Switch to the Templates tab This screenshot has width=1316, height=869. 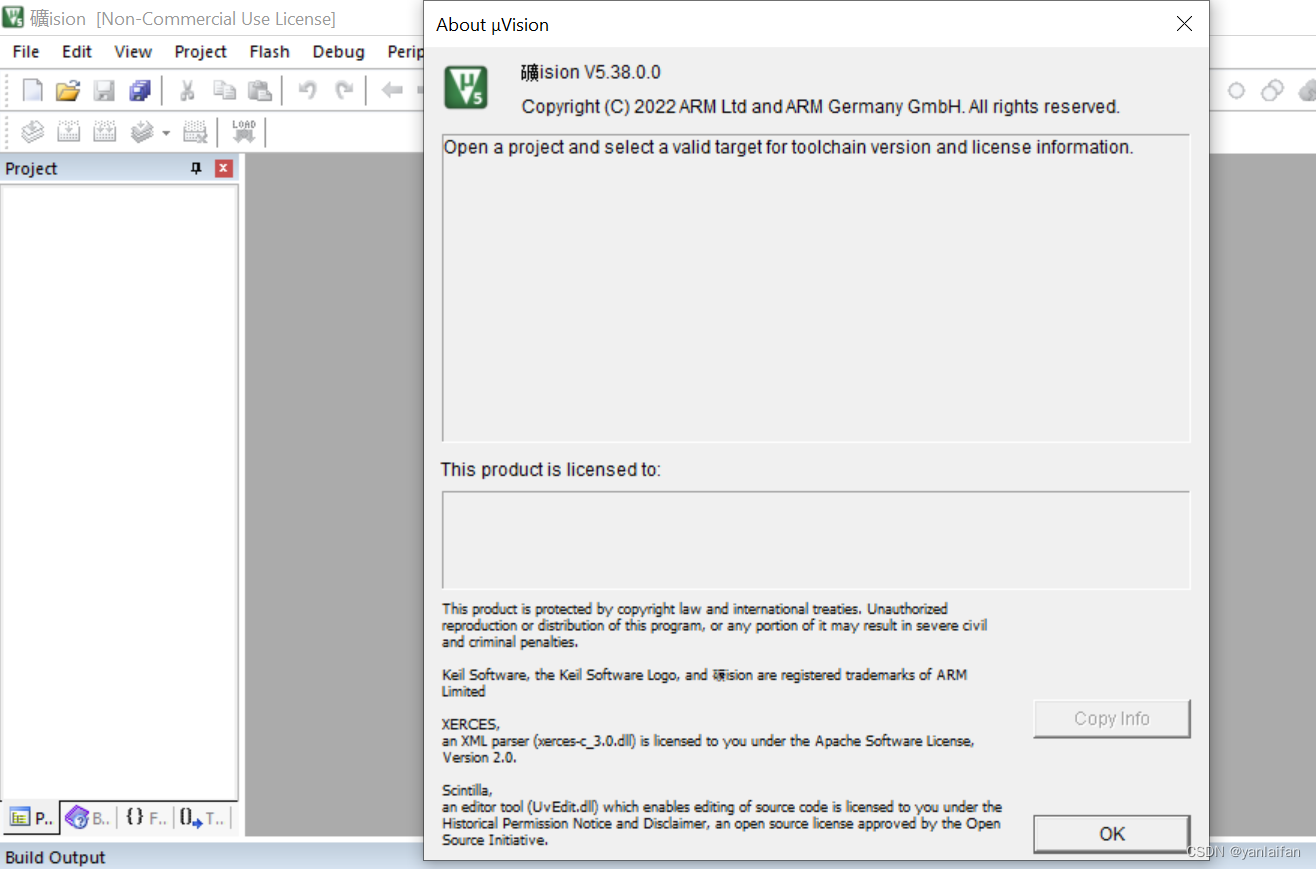[x=203, y=818]
